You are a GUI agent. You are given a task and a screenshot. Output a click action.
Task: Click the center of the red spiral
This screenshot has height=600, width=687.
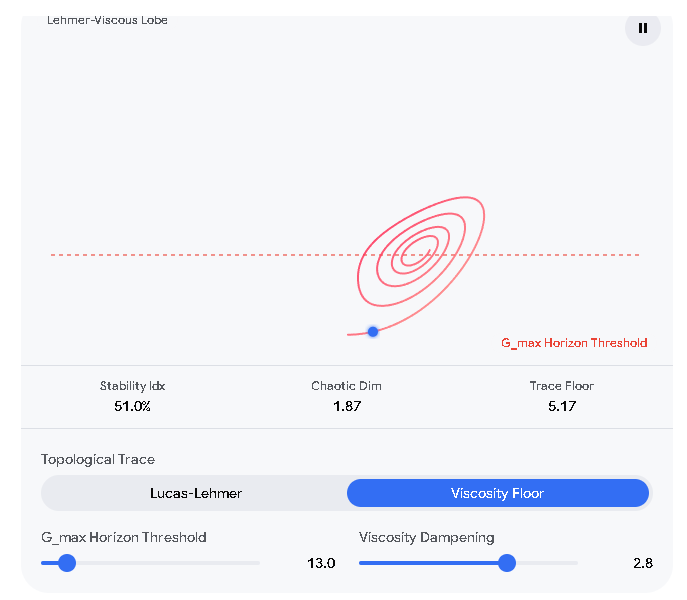pos(421,252)
